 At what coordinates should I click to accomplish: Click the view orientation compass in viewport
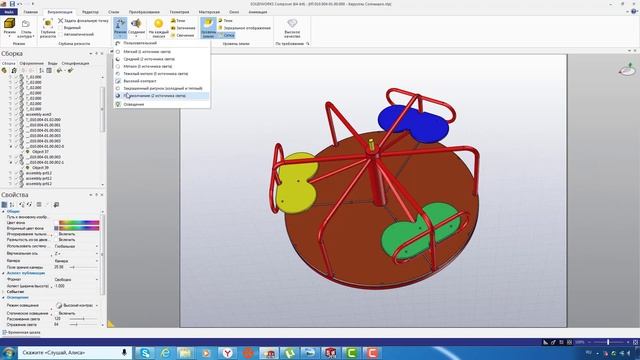(x=627, y=69)
